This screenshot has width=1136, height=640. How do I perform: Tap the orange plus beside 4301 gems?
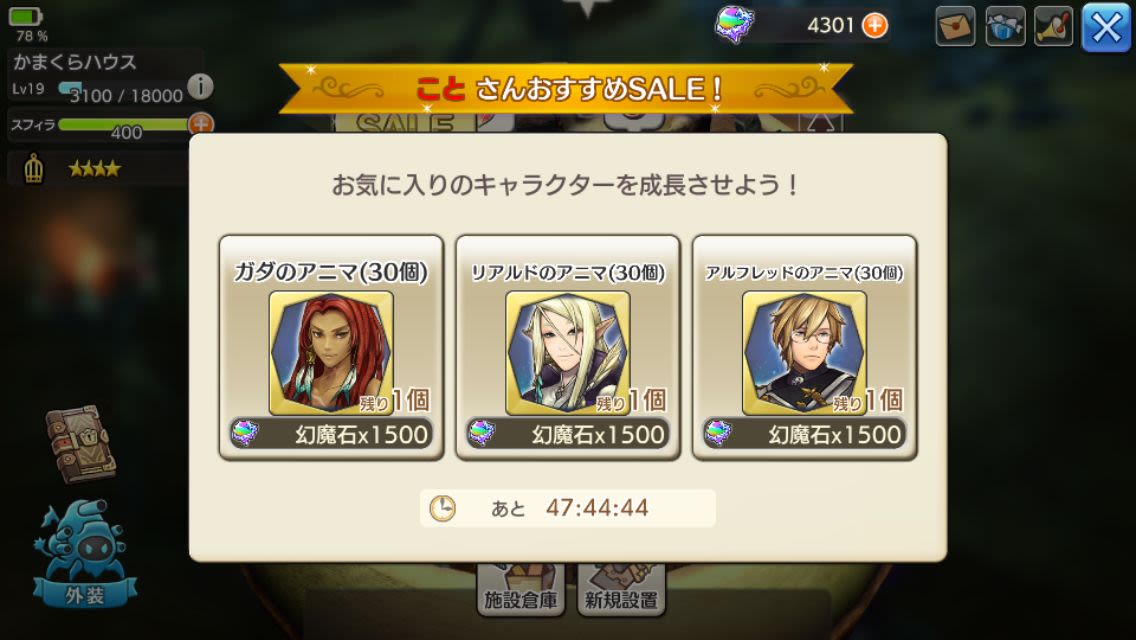[x=875, y=25]
